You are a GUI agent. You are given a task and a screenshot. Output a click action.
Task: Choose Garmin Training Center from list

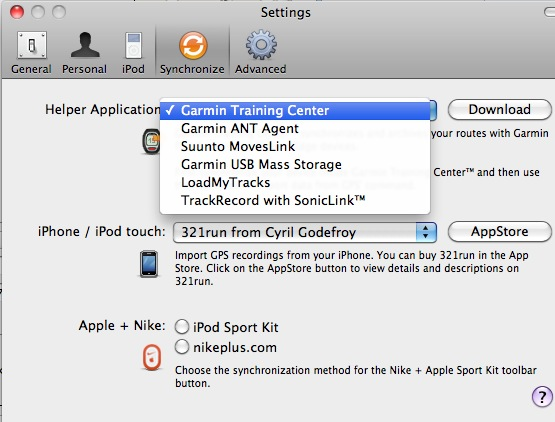click(295, 110)
